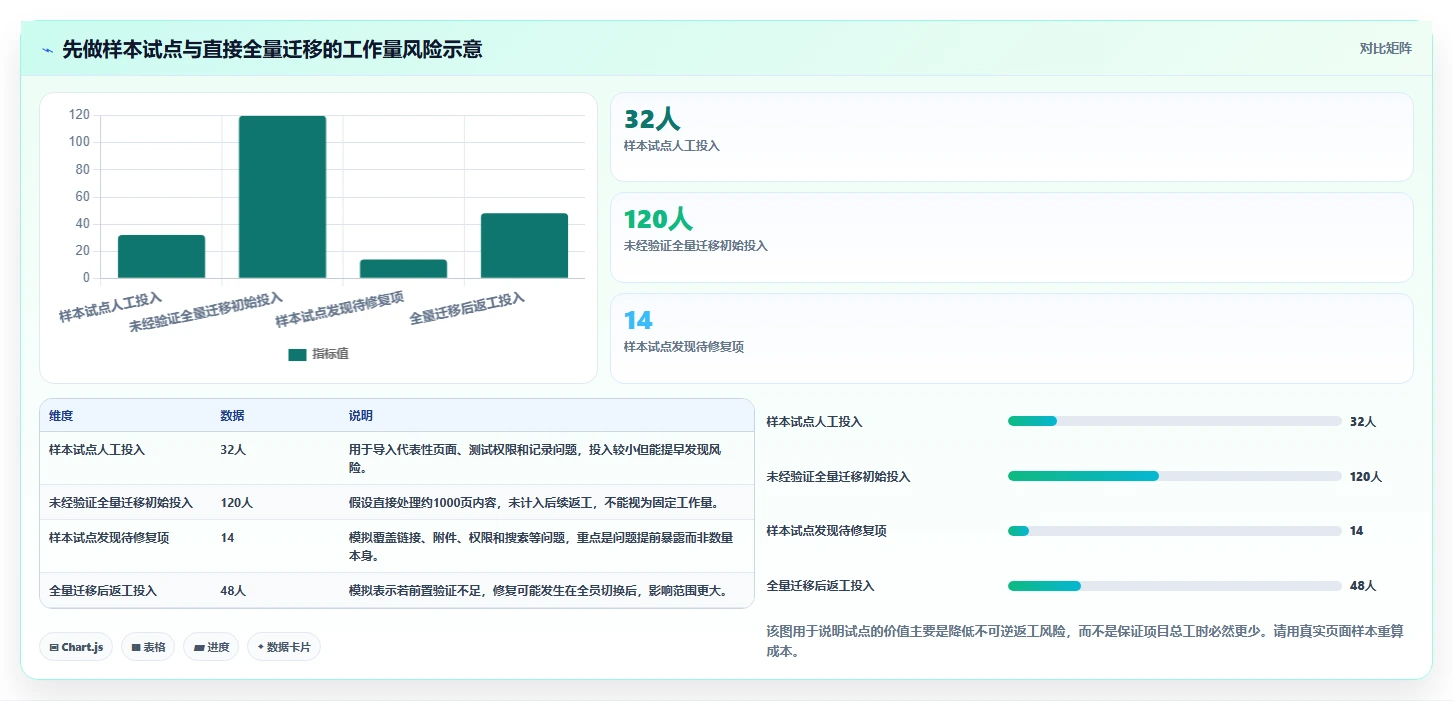
Task: Select the Chart.js tag chip
Action: 76,647
